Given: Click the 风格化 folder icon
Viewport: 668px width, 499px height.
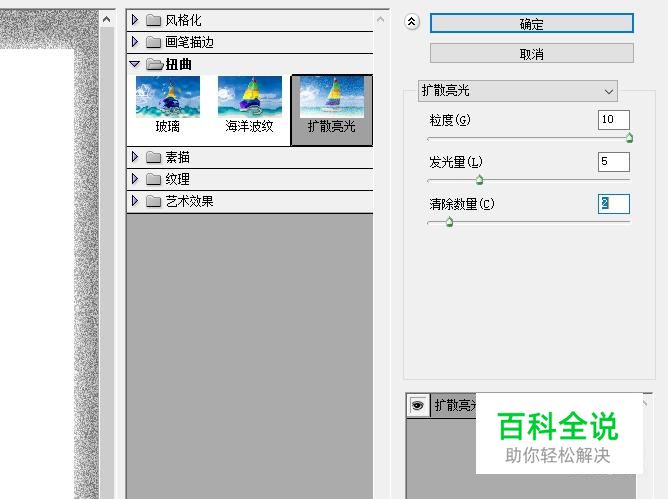Looking at the screenshot, I should click(x=153, y=20).
